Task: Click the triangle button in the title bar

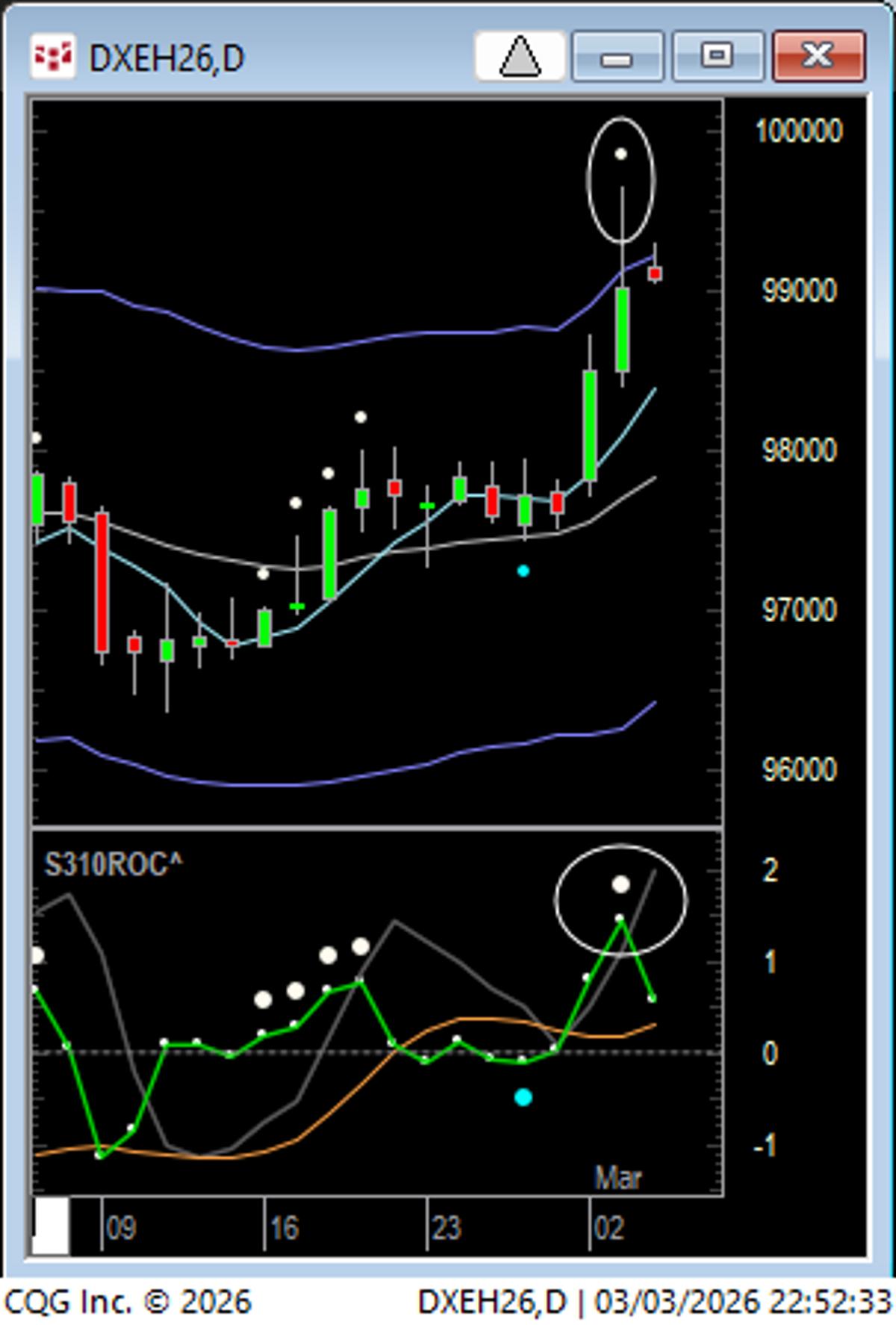Action: [x=520, y=56]
